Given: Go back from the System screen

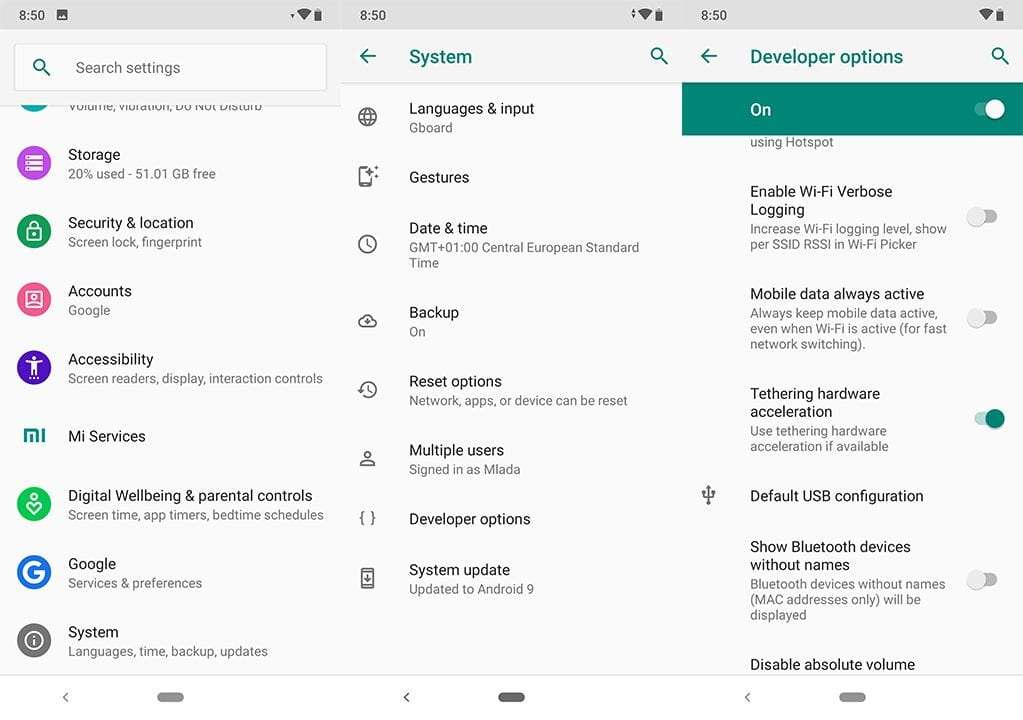Looking at the screenshot, I should pos(367,56).
